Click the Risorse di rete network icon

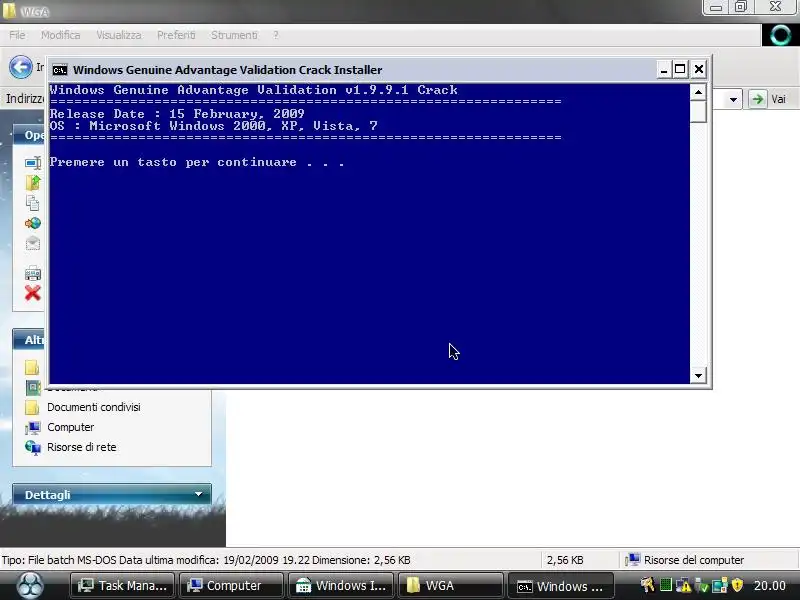pyautogui.click(x=33, y=447)
